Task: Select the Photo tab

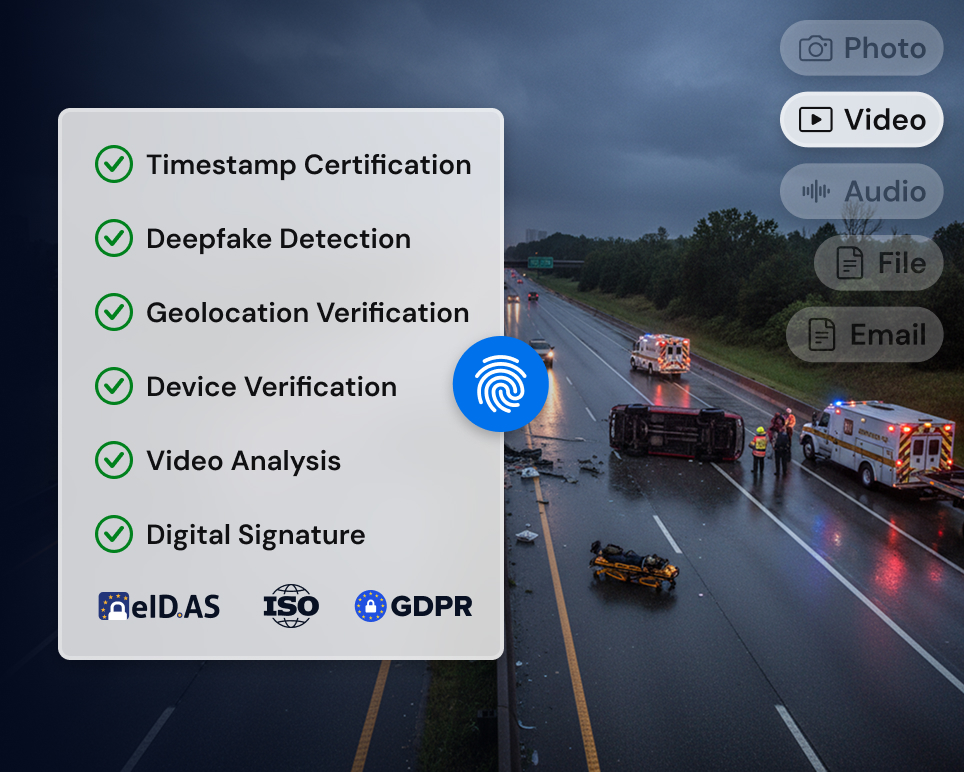Action: (x=884, y=48)
